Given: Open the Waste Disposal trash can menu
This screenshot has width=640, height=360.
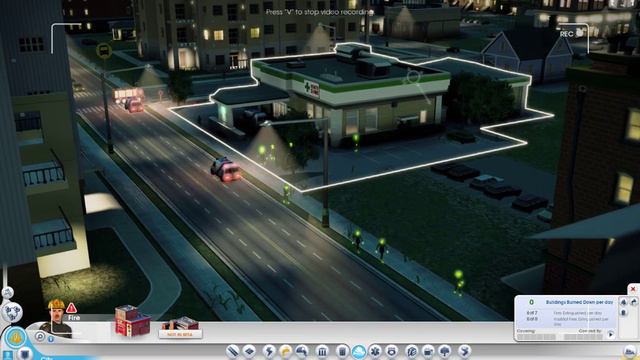Looking at the screenshot, I should (342, 351).
